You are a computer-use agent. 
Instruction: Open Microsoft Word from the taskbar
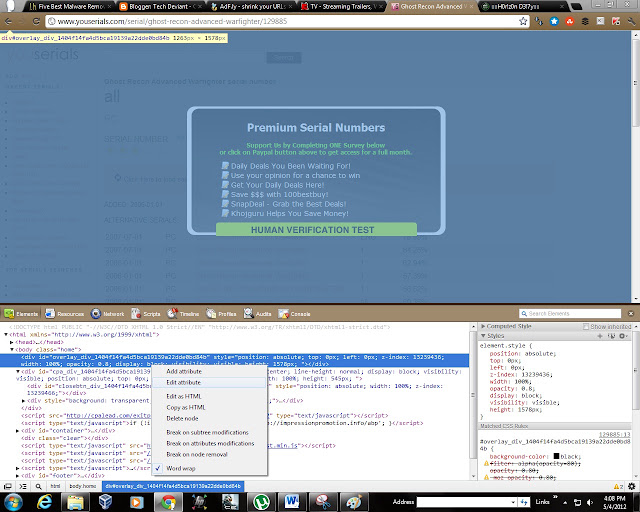[292, 502]
